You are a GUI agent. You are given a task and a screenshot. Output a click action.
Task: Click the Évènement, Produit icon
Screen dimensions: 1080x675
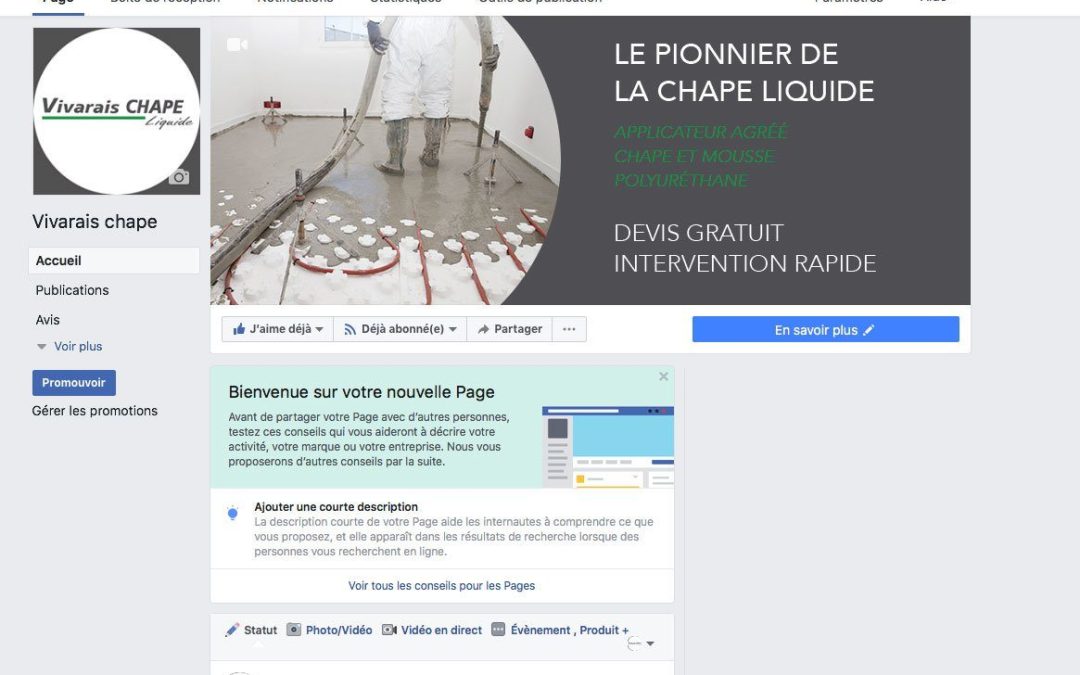pyautogui.click(x=498, y=630)
